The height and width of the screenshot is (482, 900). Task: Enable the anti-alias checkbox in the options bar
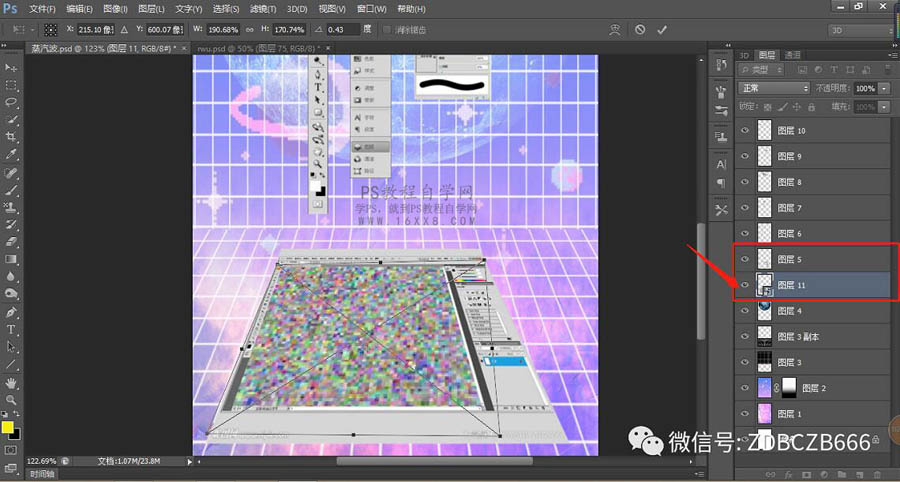coord(387,30)
